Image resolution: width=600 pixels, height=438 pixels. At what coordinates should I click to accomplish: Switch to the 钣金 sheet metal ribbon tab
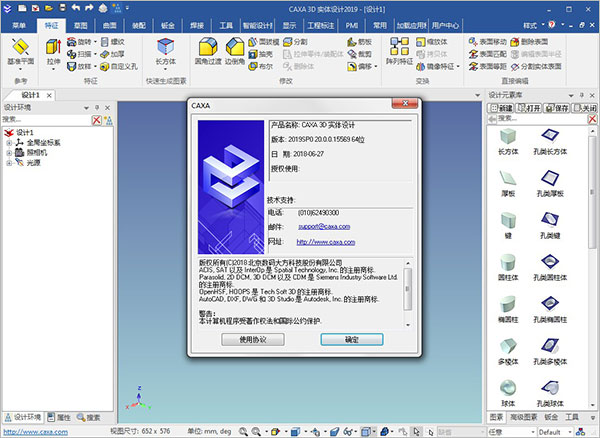pyautogui.click(x=168, y=26)
